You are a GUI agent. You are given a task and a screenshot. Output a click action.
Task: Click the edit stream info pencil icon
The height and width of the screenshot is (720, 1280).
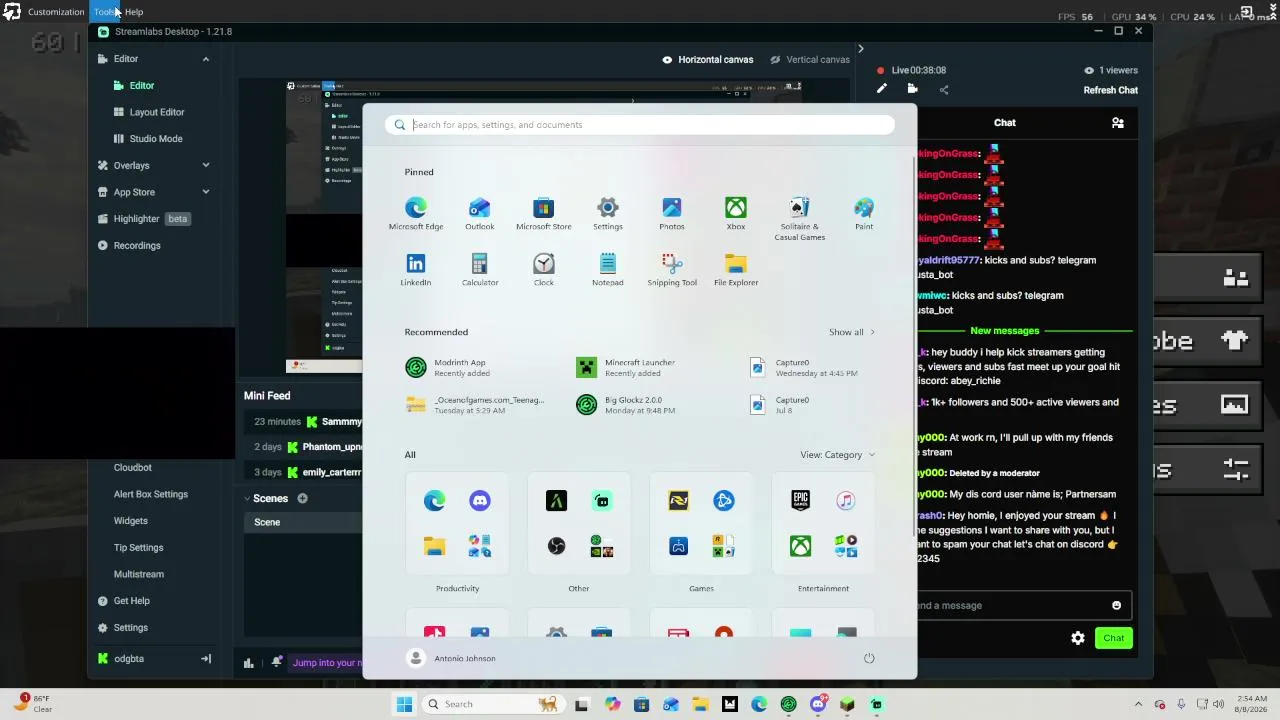point(882,89)
